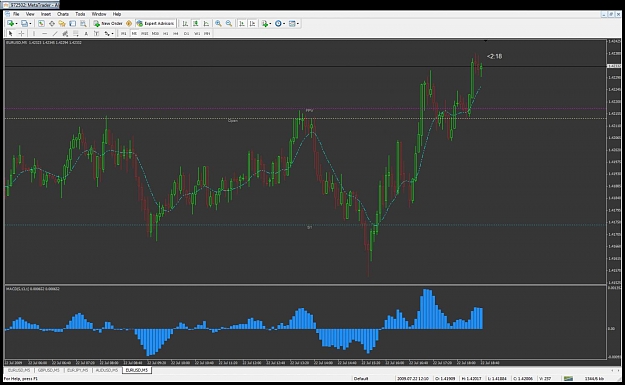
Task: Switch to the AUDUSD,M5 chart tab
Action: 107,370
